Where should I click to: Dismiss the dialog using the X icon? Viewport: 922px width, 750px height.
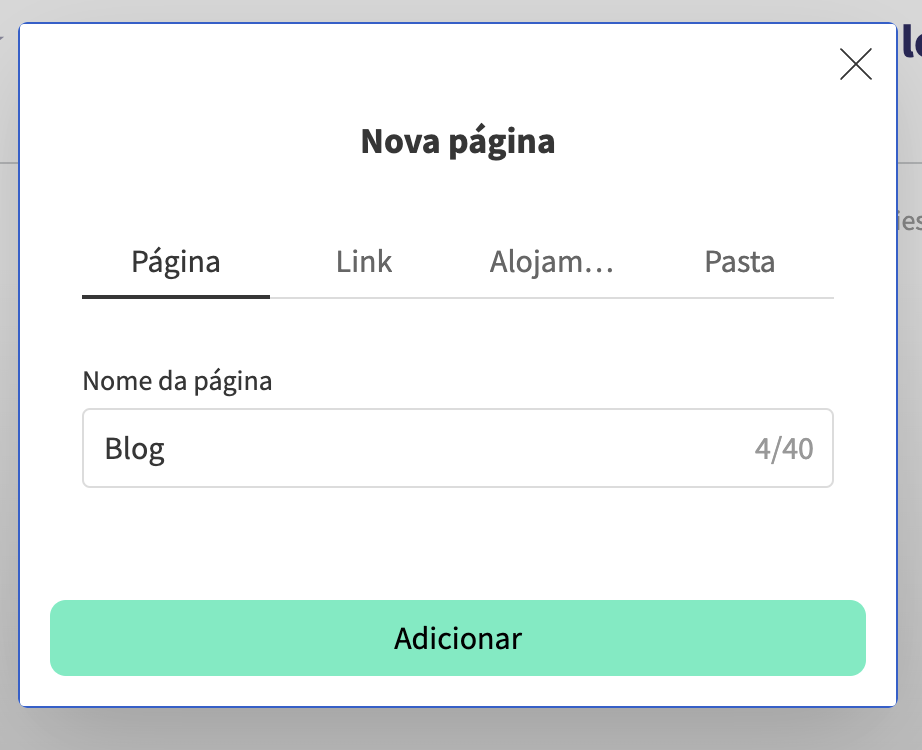(856, 64)
